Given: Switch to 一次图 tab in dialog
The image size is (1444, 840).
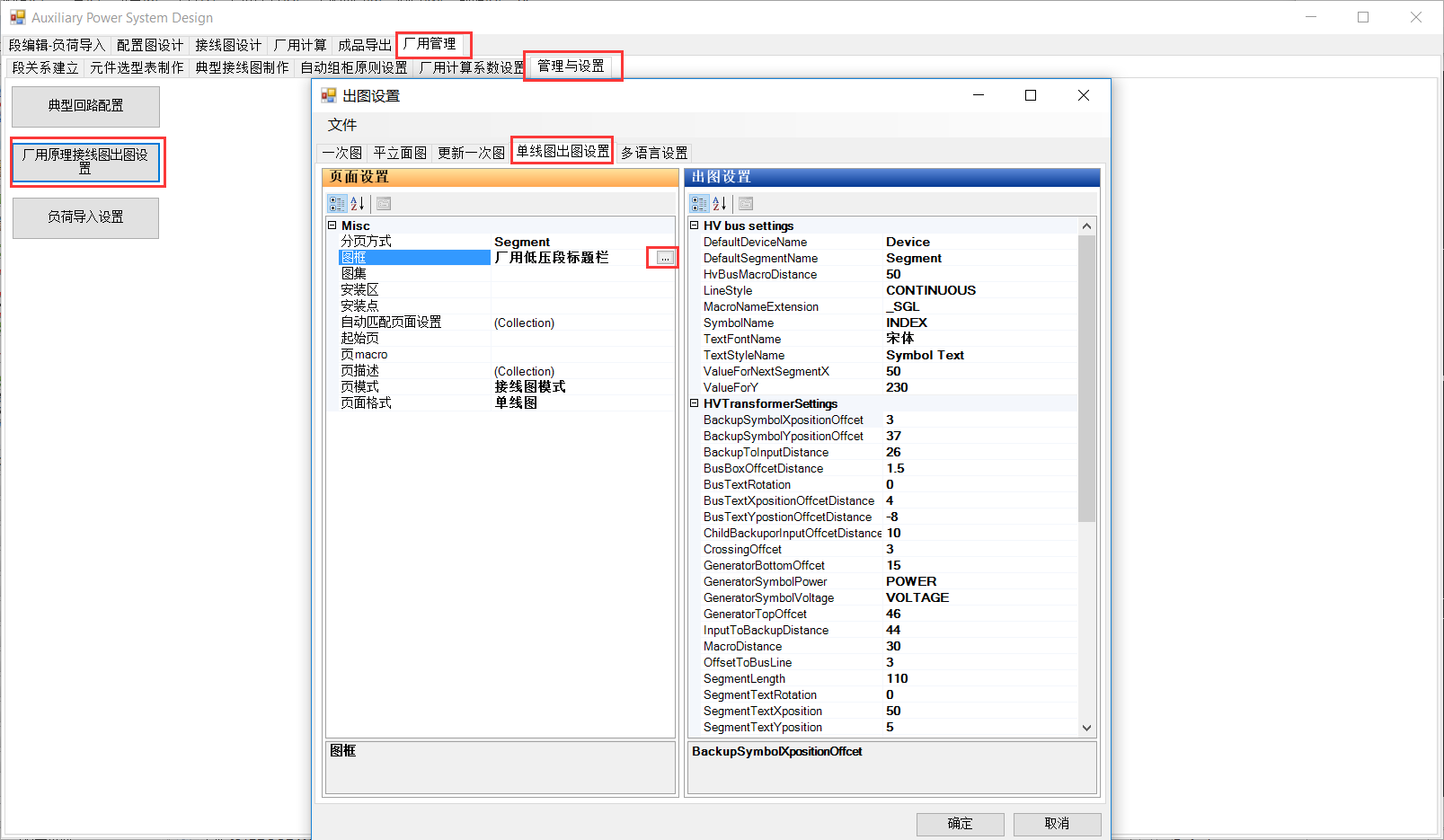Looking at the screenshot, I should (x=342, y=153).
